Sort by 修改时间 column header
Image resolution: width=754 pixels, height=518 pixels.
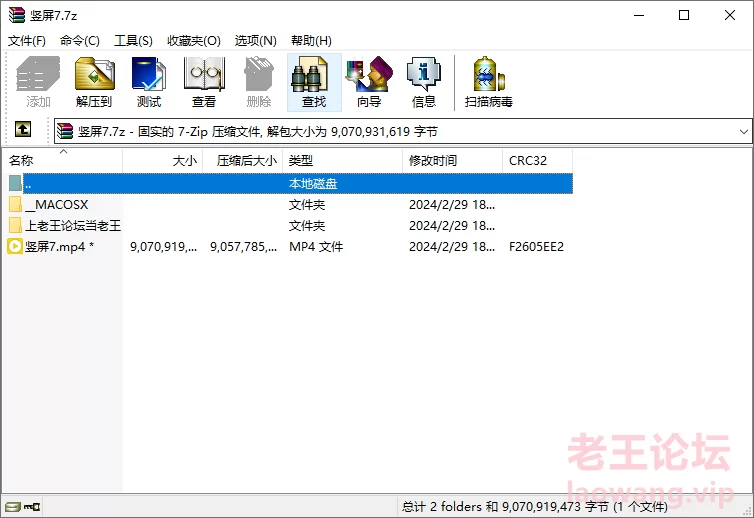point(452,161)
